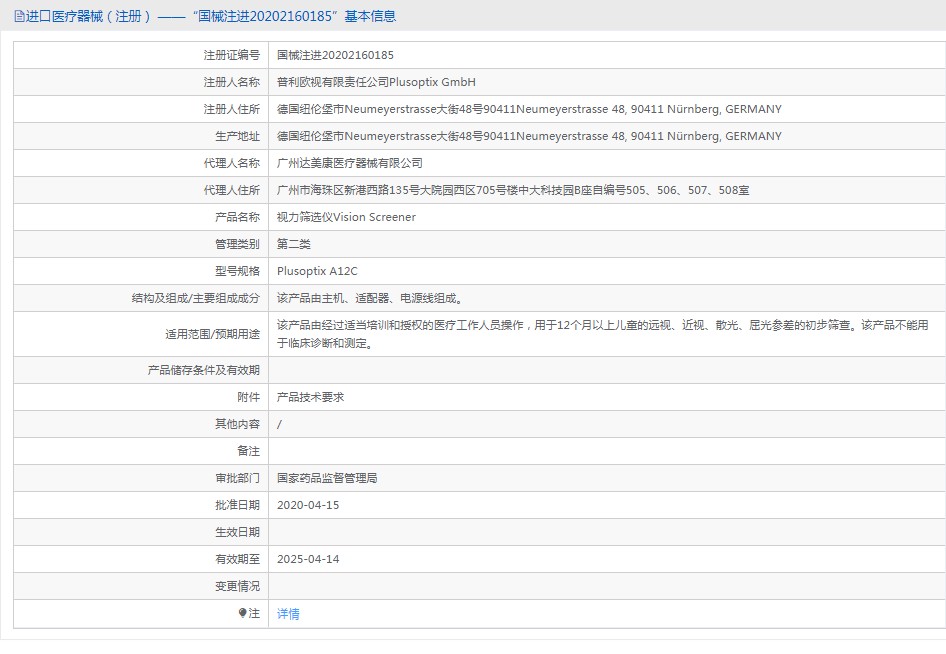Click approval department 国家药品监督管理局
Image resolution: width=946 pixels, height=654 pixels.
click(x=327, y=478)
